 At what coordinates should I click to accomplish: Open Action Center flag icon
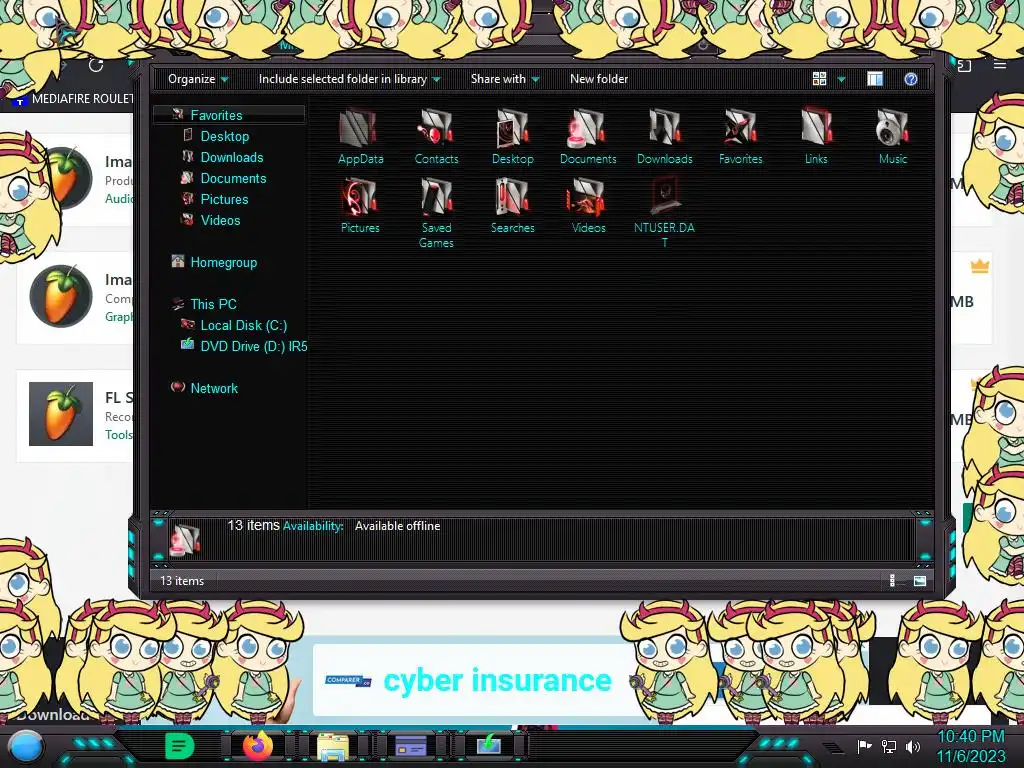864,746
